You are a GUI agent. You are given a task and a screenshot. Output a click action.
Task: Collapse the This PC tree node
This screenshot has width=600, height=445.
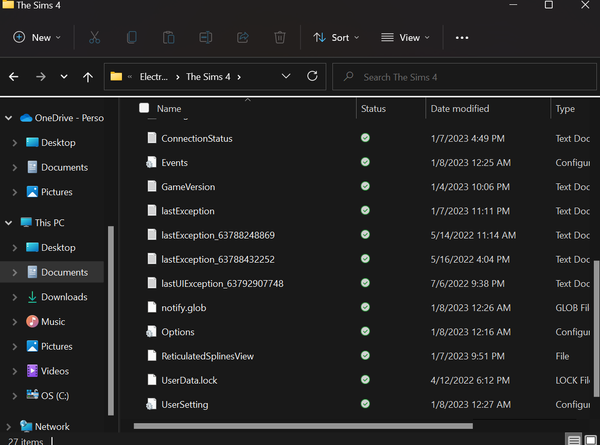[8, 223]
